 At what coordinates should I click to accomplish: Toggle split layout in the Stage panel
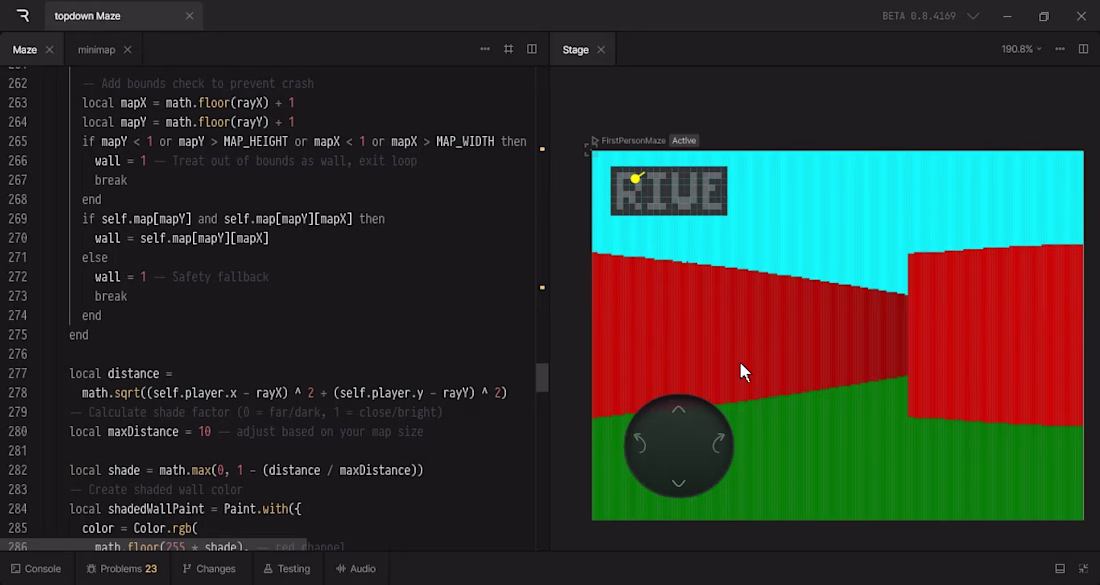(1083, 49)
